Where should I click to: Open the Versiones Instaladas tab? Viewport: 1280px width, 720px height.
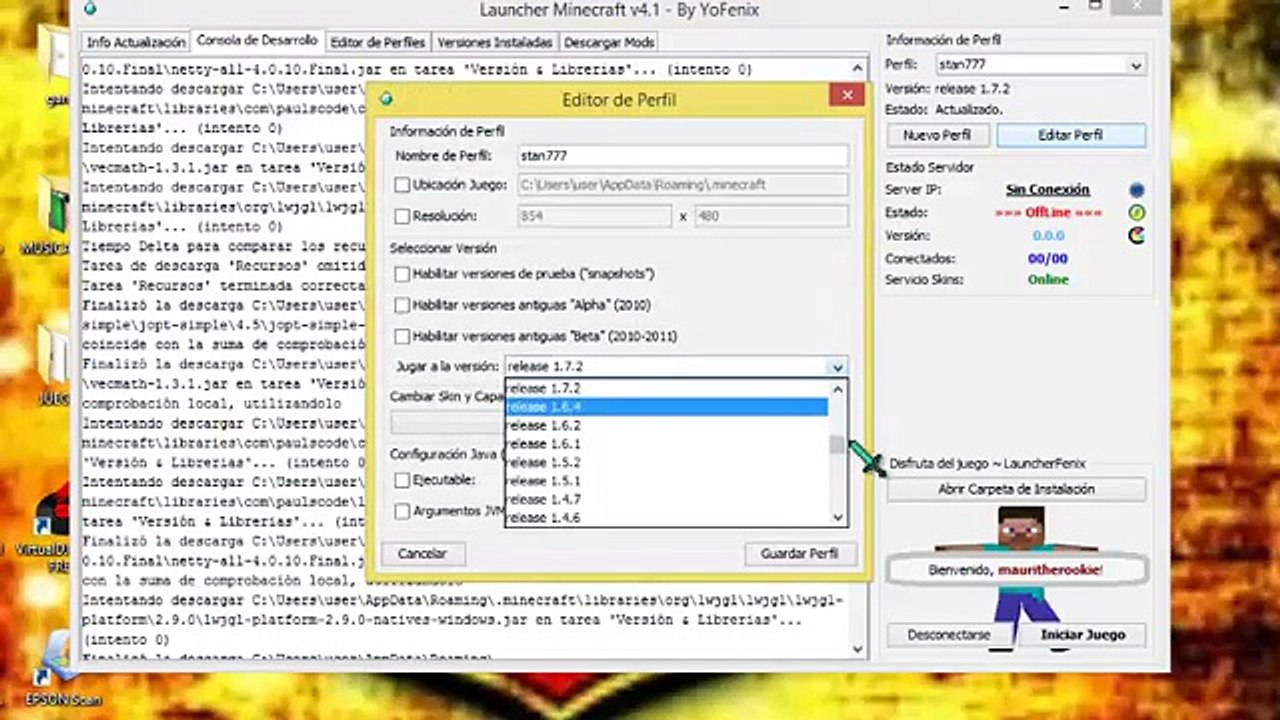pos(495,42)
